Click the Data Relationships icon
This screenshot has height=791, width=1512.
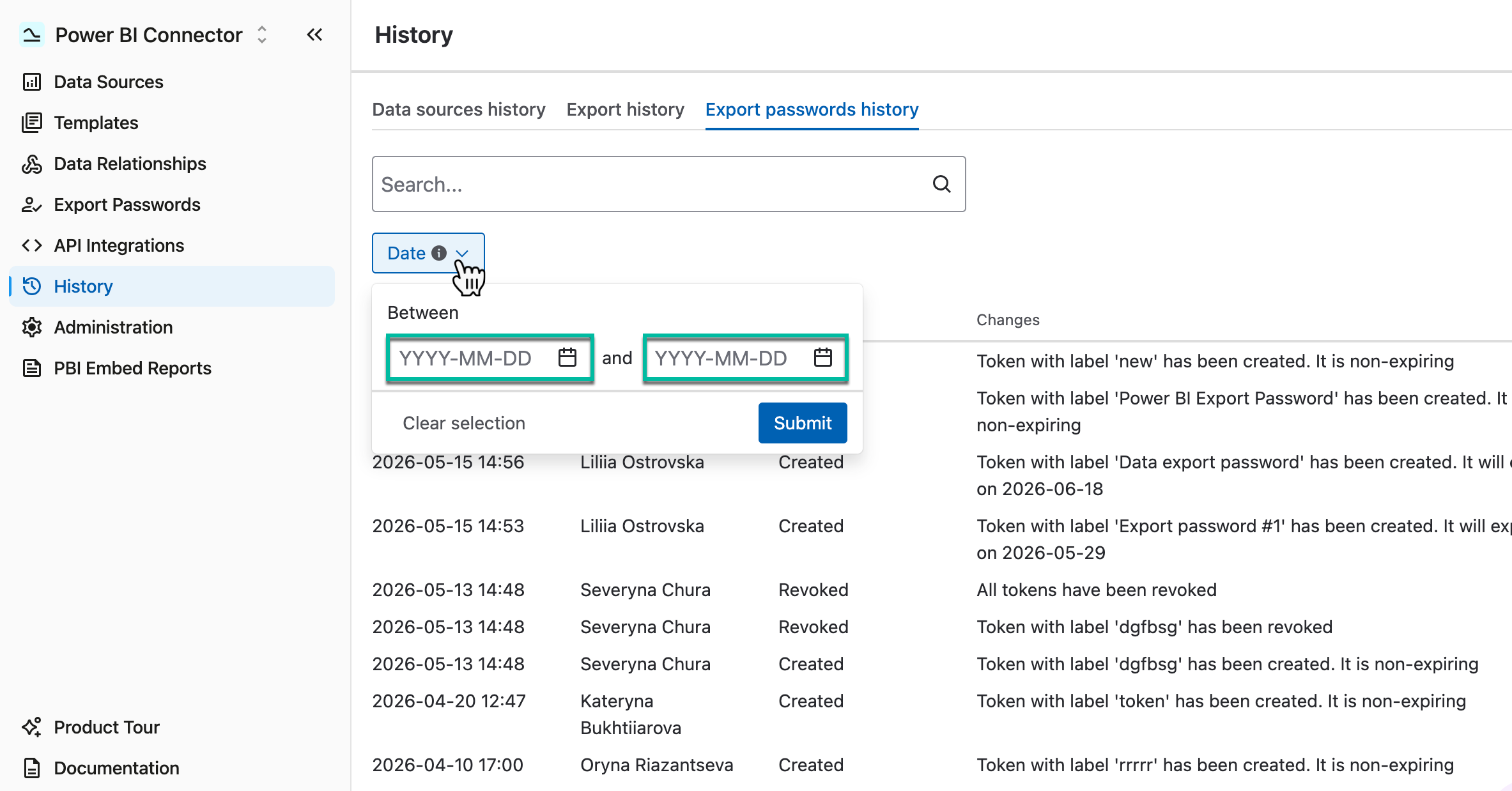32,164
